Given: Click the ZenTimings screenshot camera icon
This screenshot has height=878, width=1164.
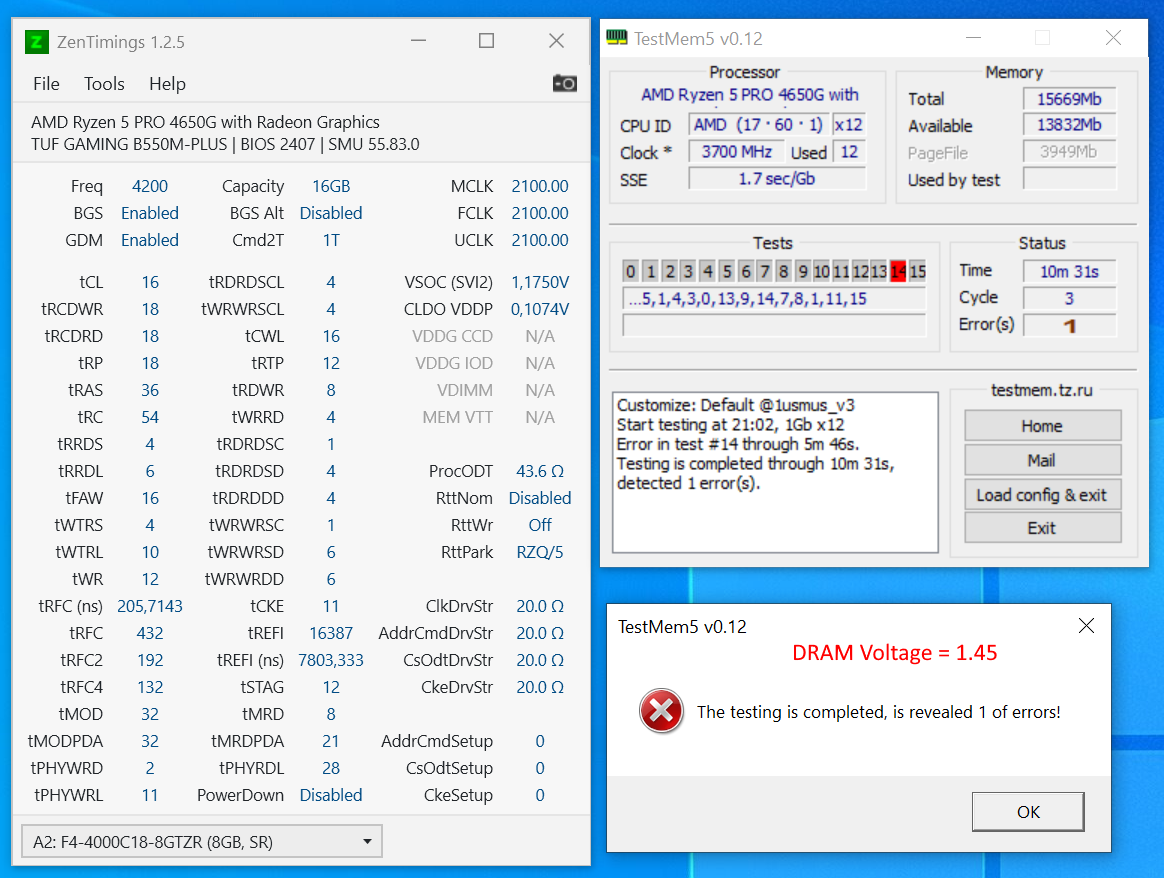Looking at the screenshot, I should [x=564, y=83].
